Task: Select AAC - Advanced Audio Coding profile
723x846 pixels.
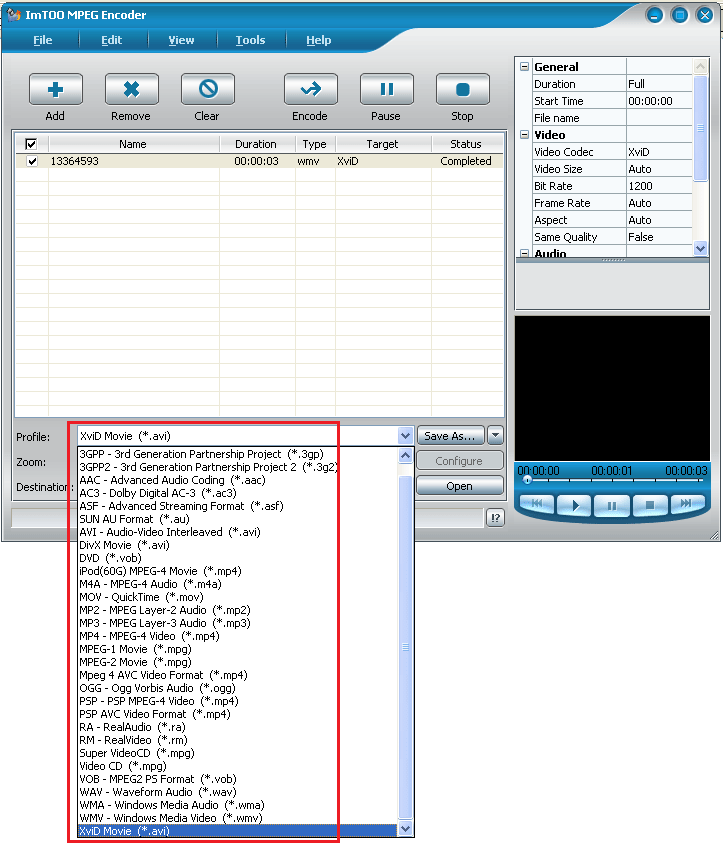Action: click(x=237, y=480)
